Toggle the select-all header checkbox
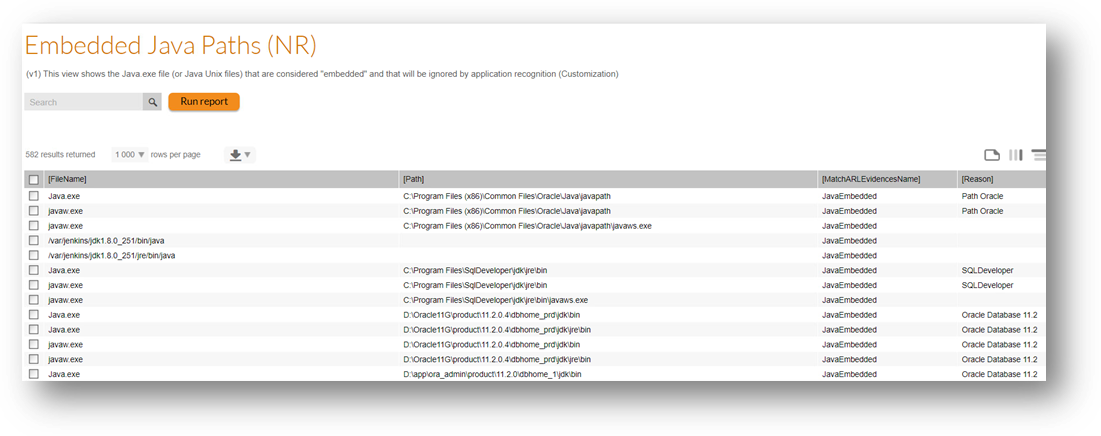Screen dimensions: 1101x436 tap(34, 180)
